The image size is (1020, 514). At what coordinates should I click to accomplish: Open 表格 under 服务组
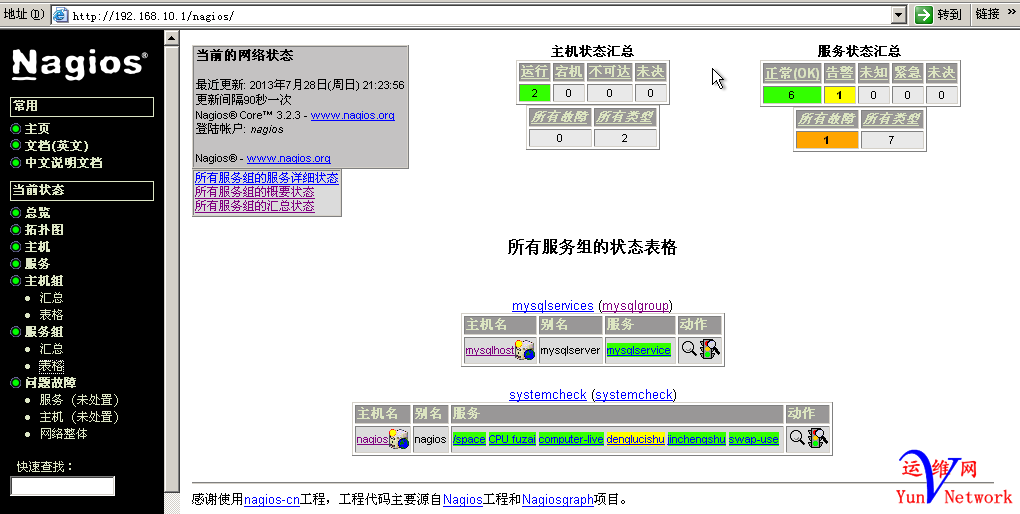pos(51,366)
